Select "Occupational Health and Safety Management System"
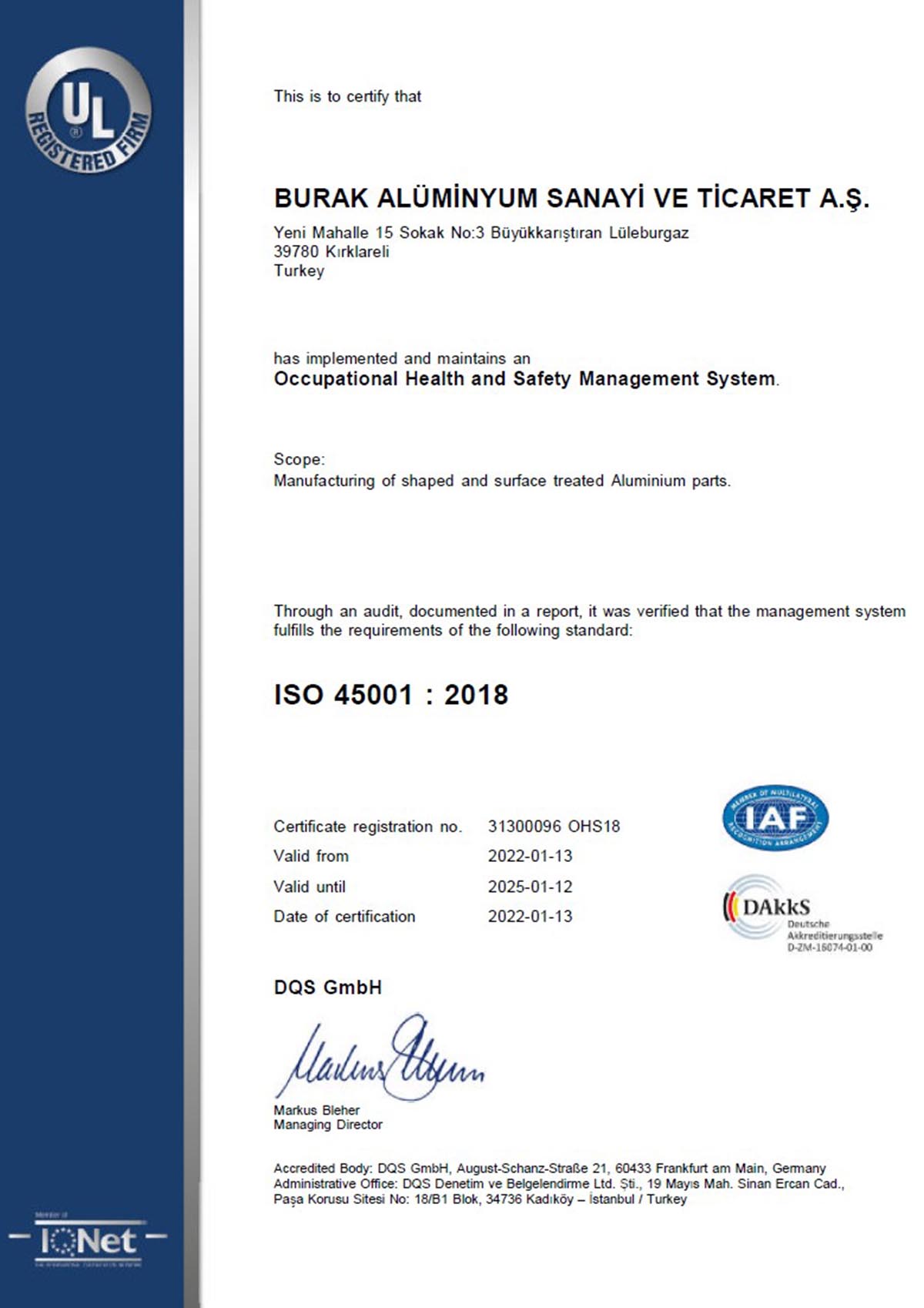924x1308 pixels. (525, 379)
